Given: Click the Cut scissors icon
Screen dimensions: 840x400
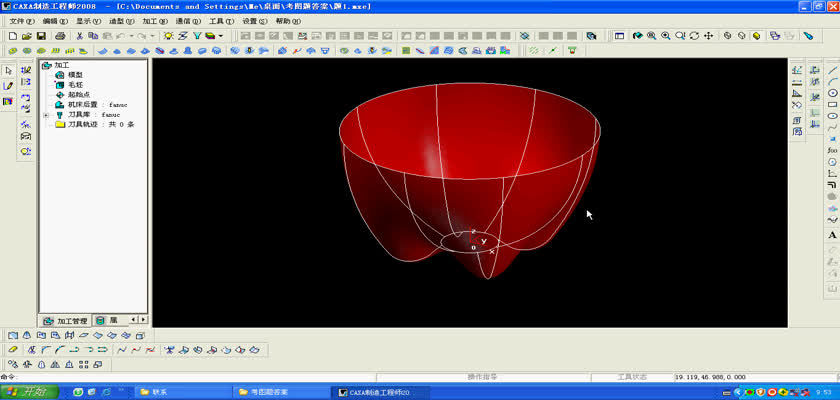Looking at the screenshot, I should (x=79, y=36).
